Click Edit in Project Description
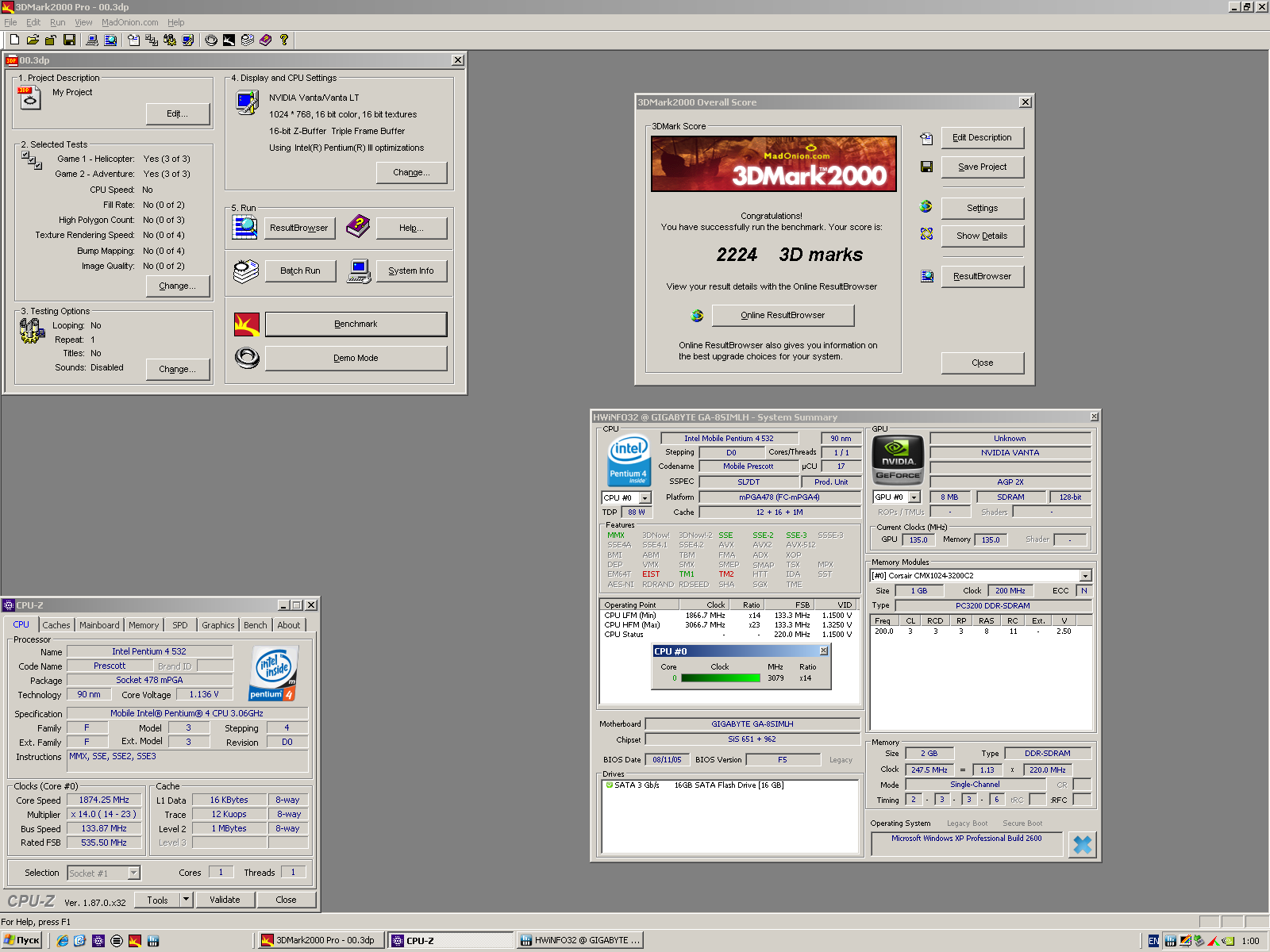The width and height of the screenshot is (1270, 952). tap(177, 113)
